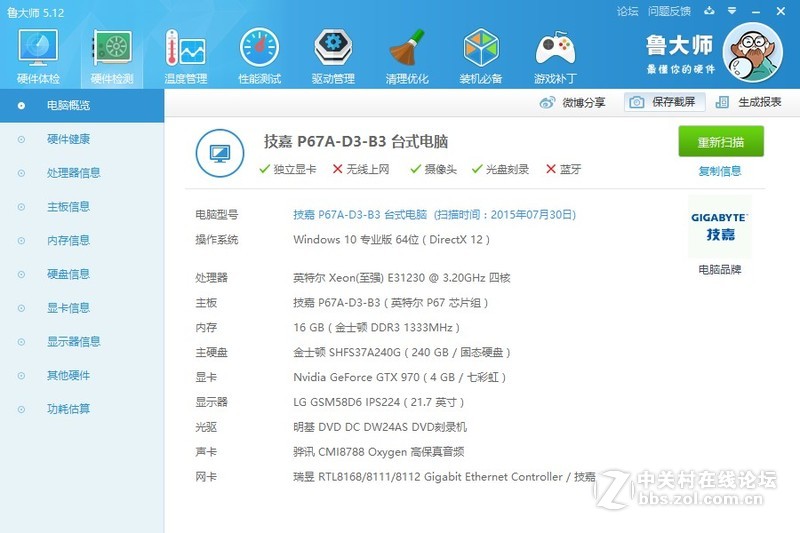Click the GIGABYTE 技嘉 brand logo

[719, 226]
